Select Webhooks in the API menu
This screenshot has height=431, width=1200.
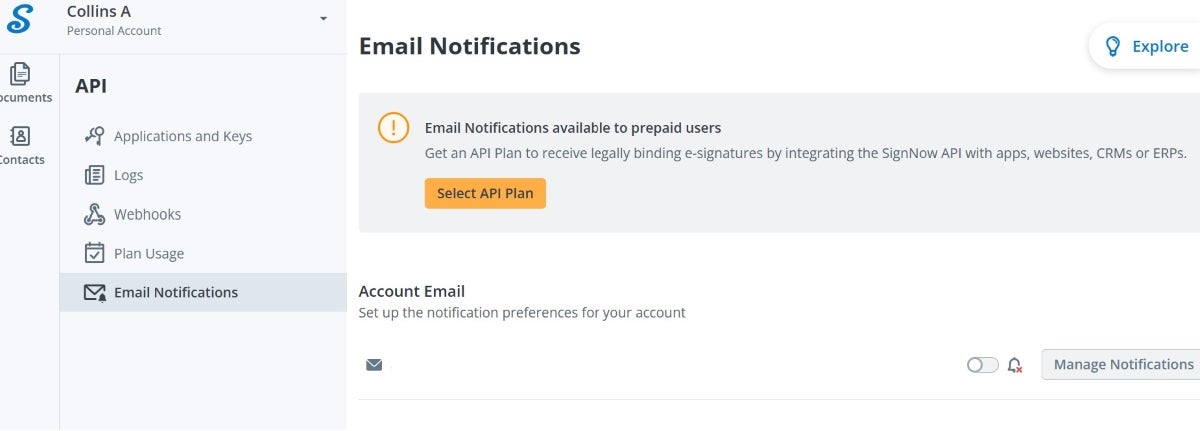[x=147, y=214]
